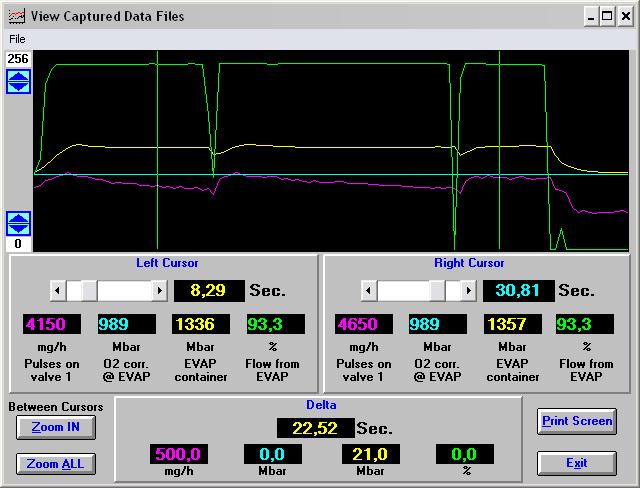Select the Right Cursor time 30,81 field
This screenshot has height=488, width=640.
coord(518,291)
